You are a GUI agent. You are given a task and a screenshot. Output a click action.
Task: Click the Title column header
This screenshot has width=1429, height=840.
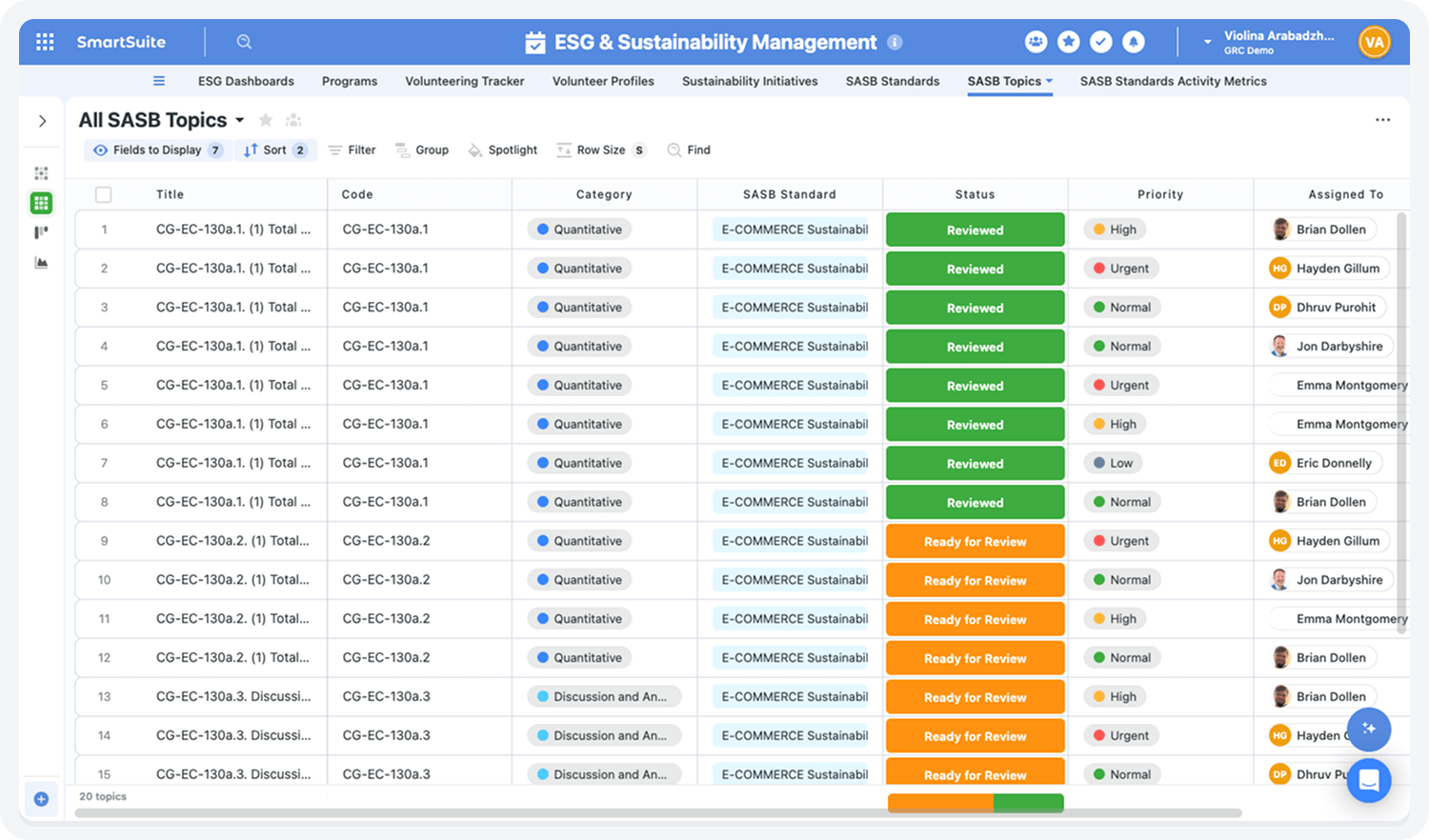click(x=170, y=194)
